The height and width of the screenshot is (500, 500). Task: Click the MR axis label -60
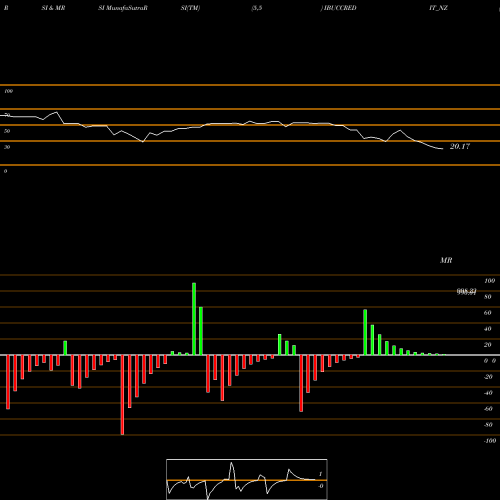[488, 409]
